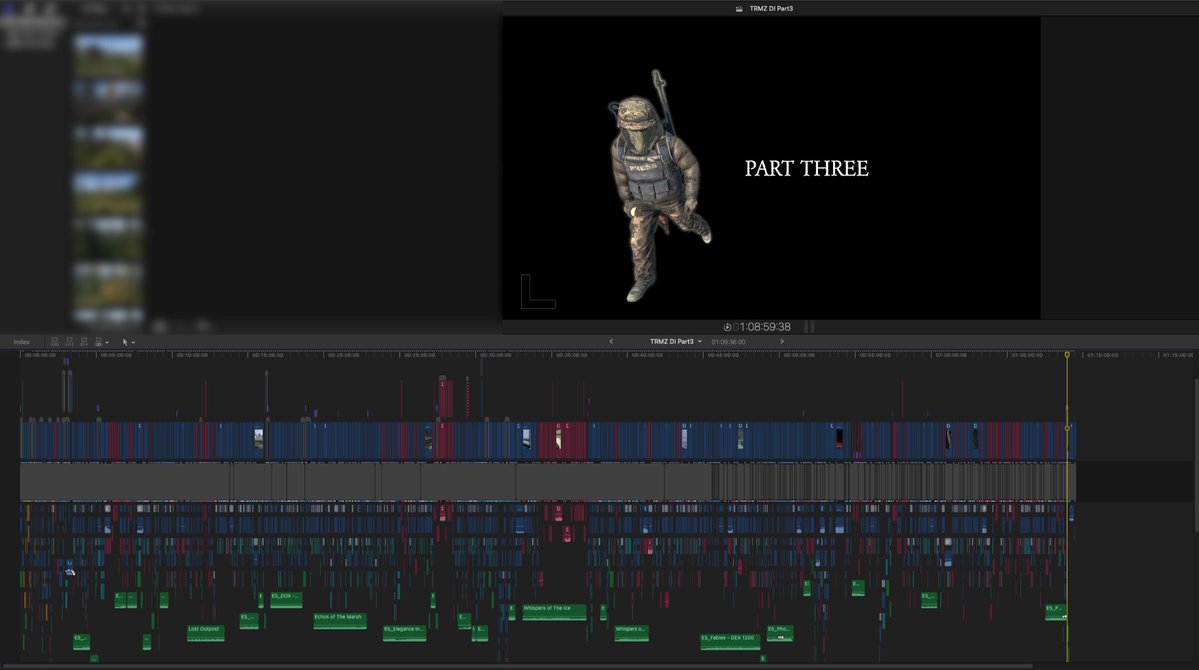The width and height of the screenshot is (1199, 670).
Task: Click the clock icon beside timecode
Action: click(x=727, y=327)
